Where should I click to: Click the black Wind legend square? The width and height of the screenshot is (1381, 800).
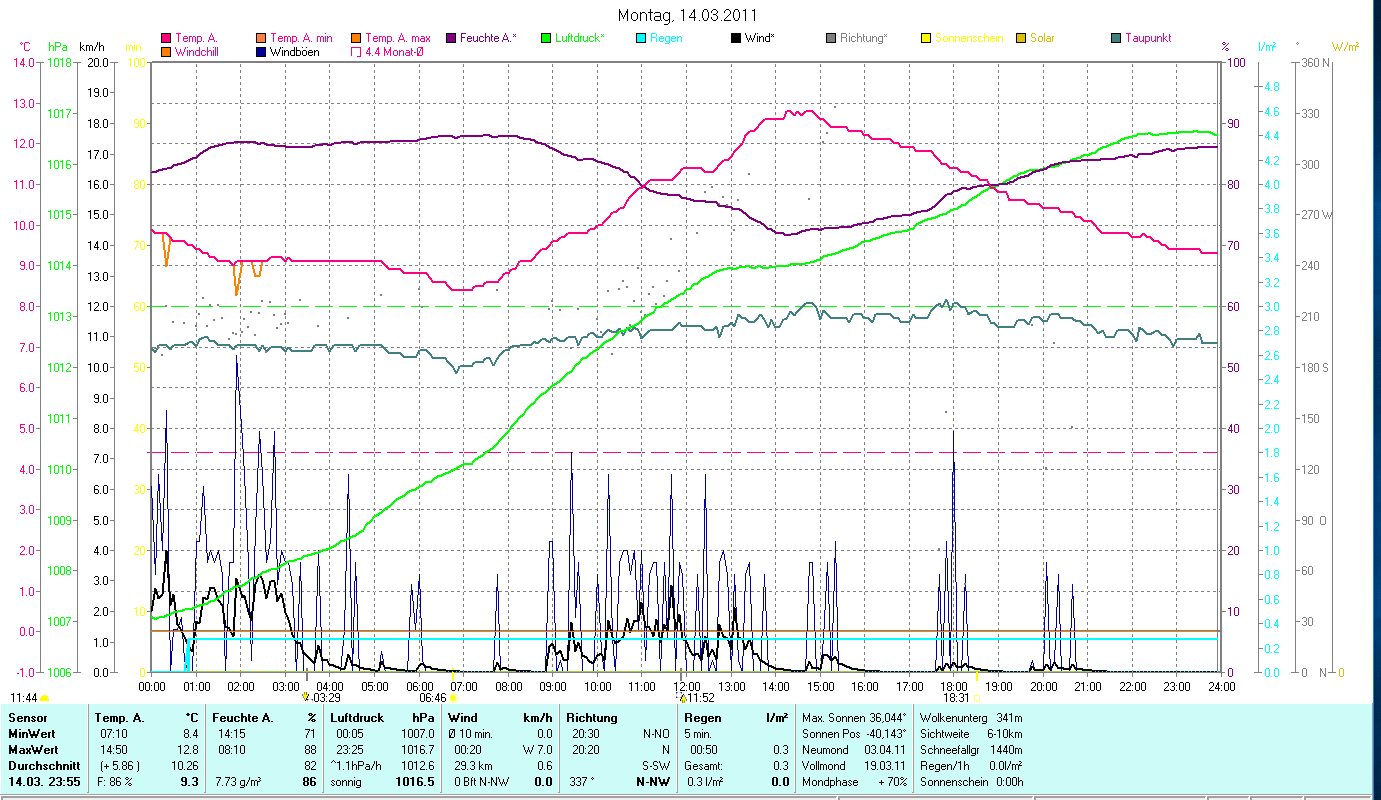point(736,38)
